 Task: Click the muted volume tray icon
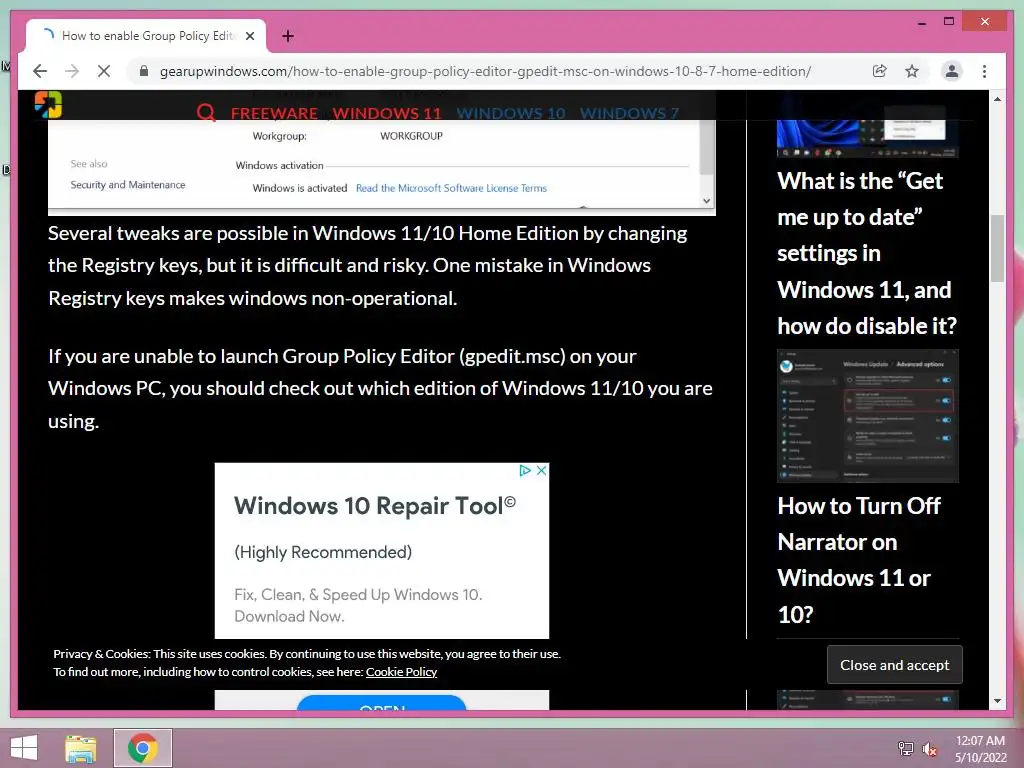[x=930, y=748]
